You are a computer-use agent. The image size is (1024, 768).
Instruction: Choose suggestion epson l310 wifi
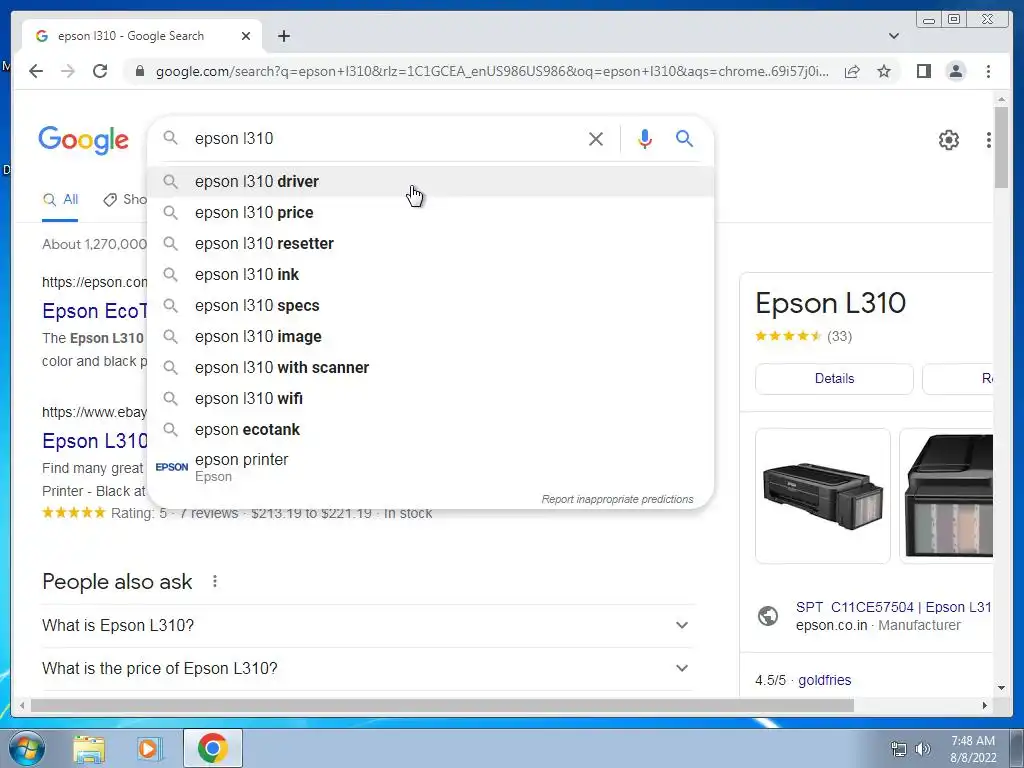coord(431,399)
